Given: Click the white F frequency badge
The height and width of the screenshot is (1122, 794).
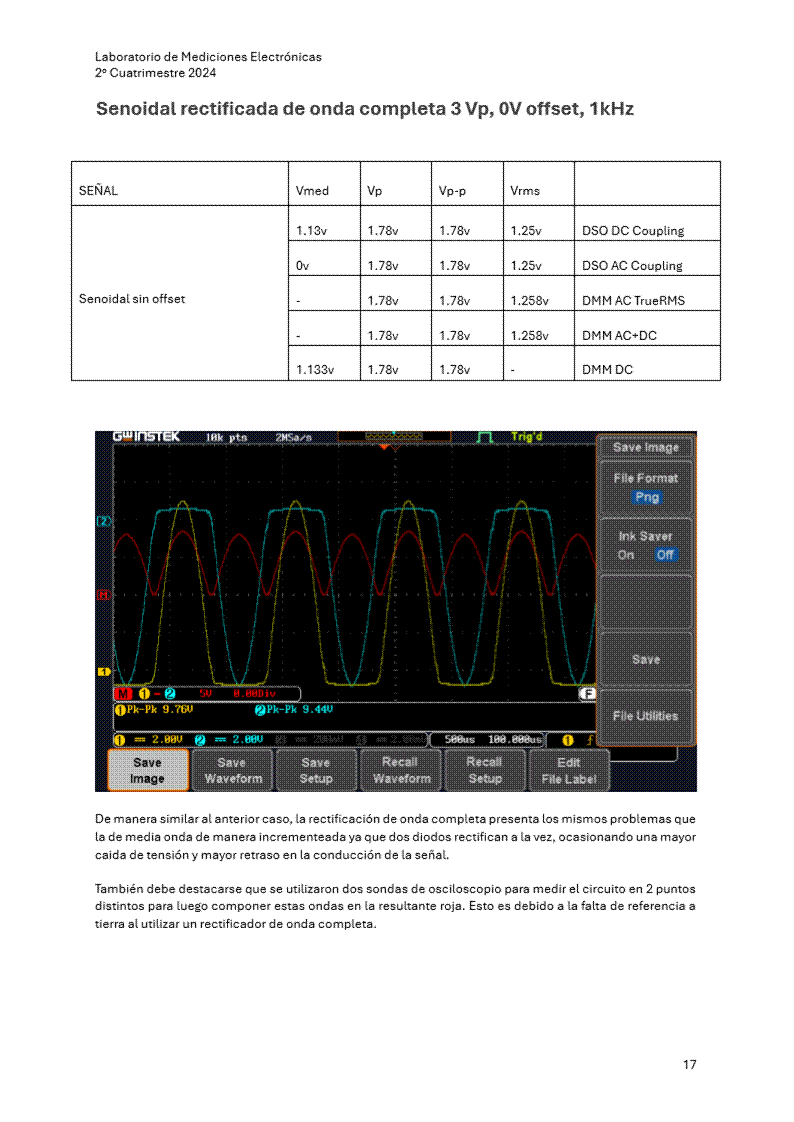Looking at the screenshot, I should coord(588,693).
